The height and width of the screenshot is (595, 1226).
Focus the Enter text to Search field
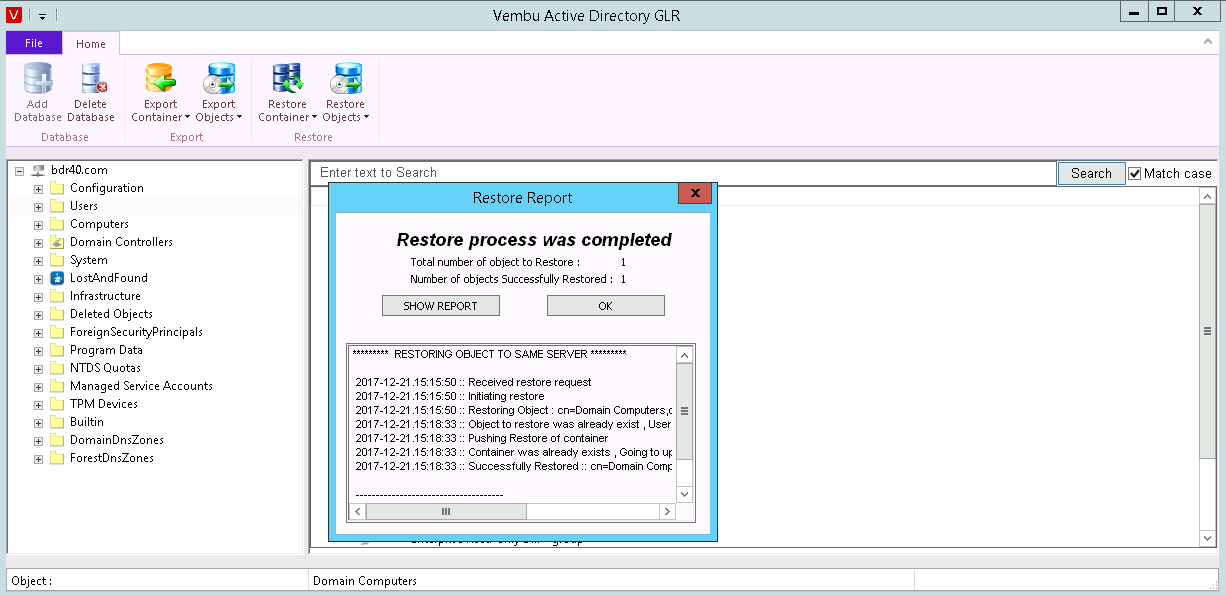click(683, 173)
